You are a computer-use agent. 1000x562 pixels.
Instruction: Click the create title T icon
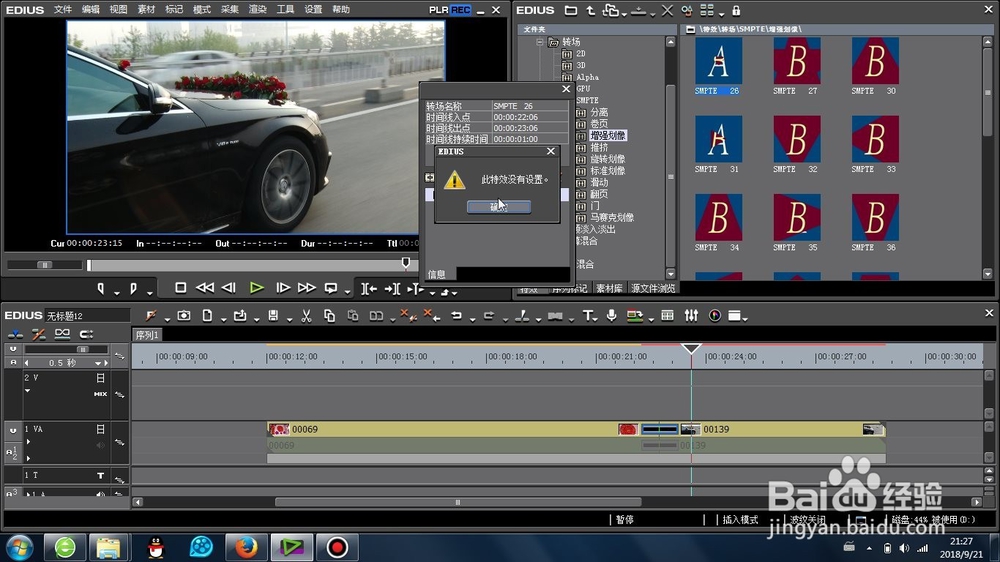pos(587,315)
